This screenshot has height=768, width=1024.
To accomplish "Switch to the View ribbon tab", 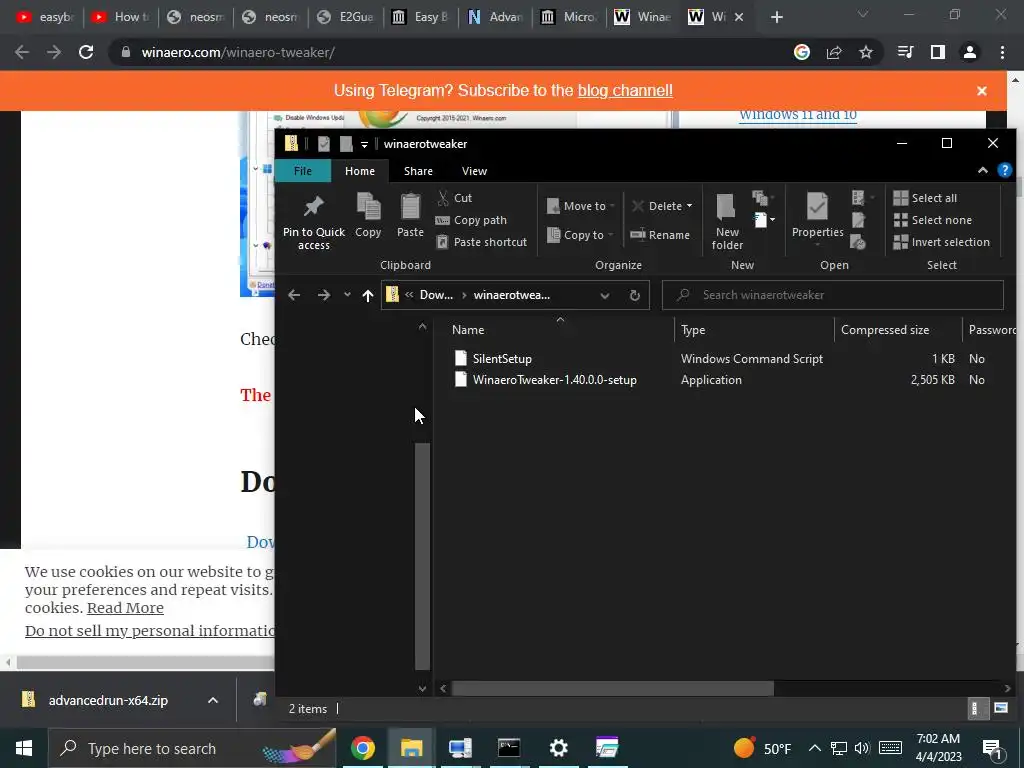I will point(474,171).
